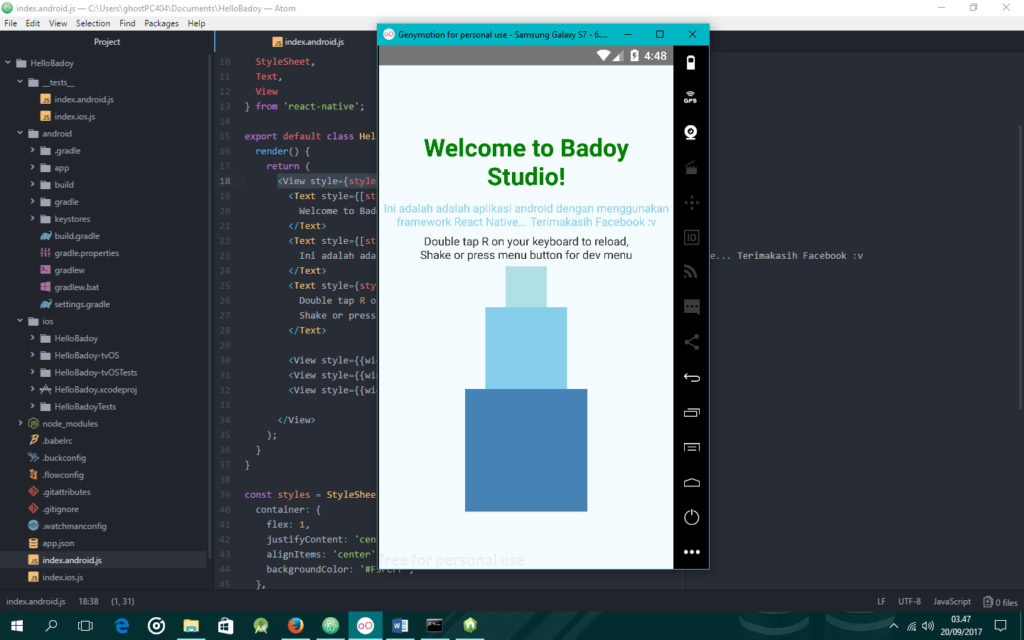Click the UTF-8 encoding selector

click(909, 601)
